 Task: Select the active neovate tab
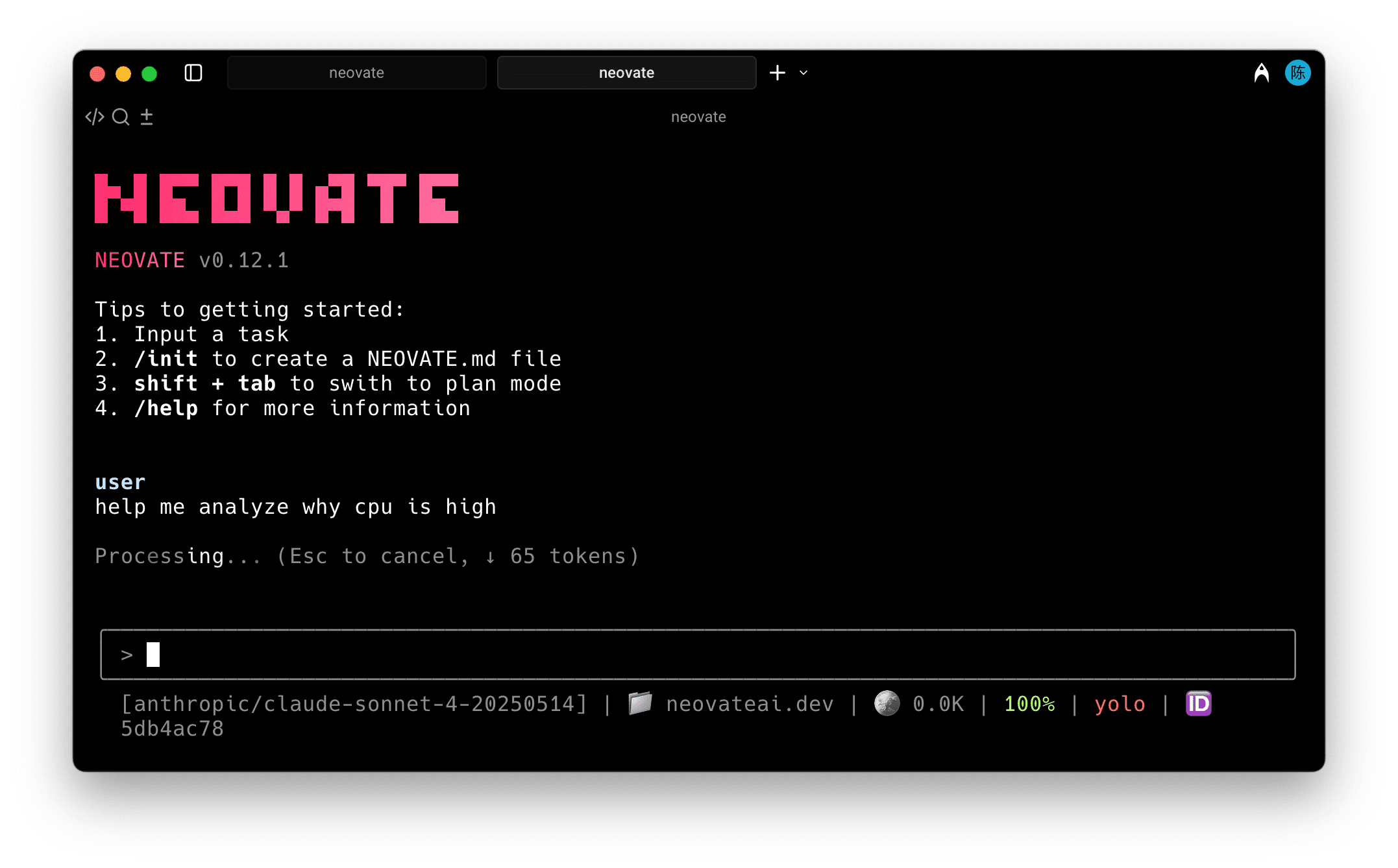click(626, 73)
